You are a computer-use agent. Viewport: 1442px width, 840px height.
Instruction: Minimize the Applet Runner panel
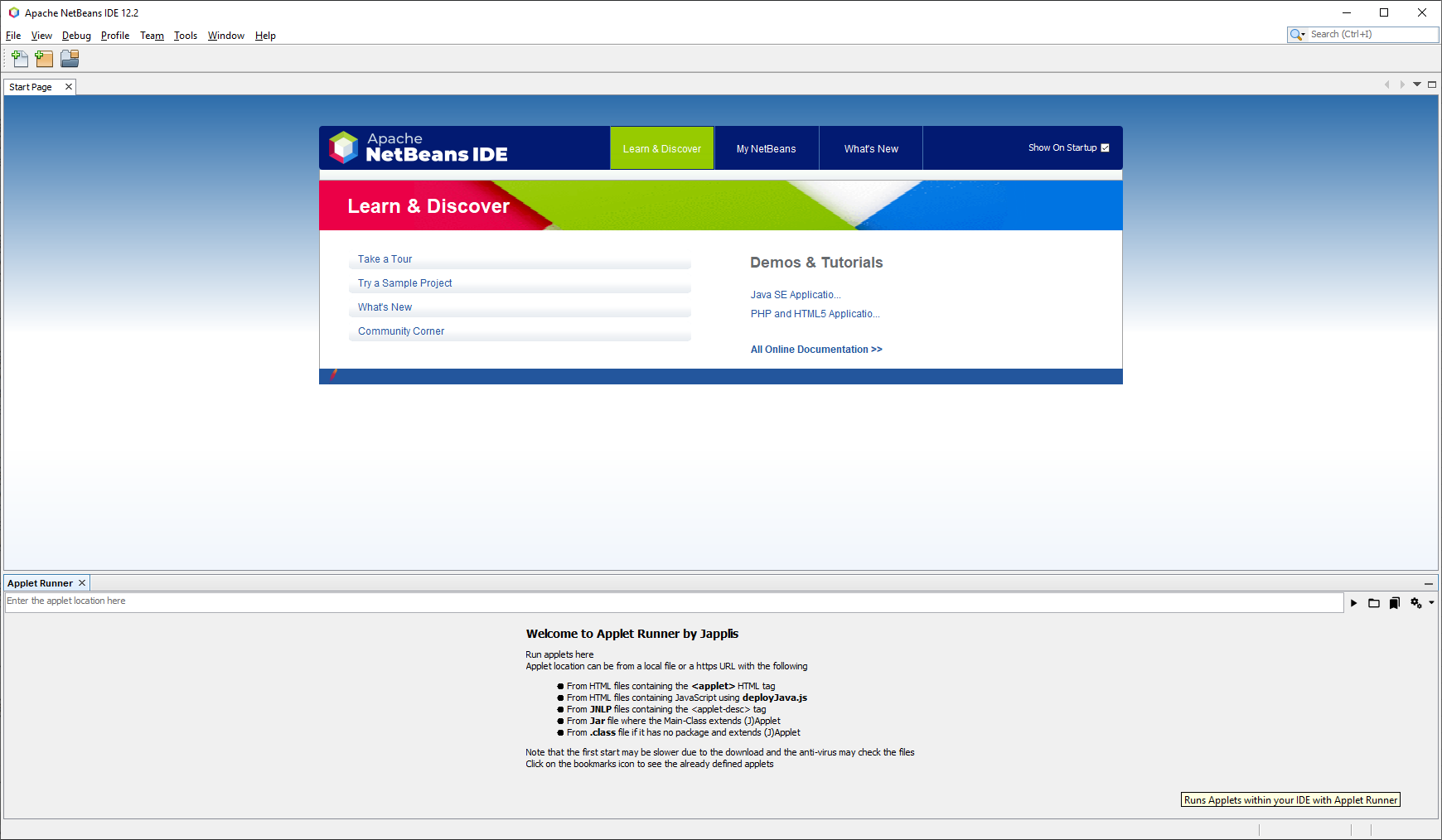pyautogui.click(x=1429, y=584)
